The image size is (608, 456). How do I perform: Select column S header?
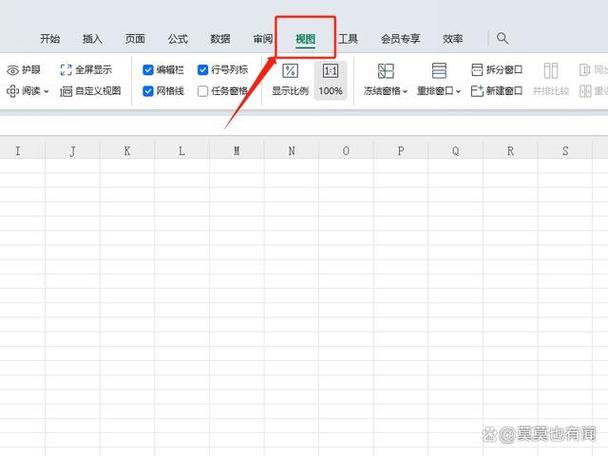tap(565, 151)
